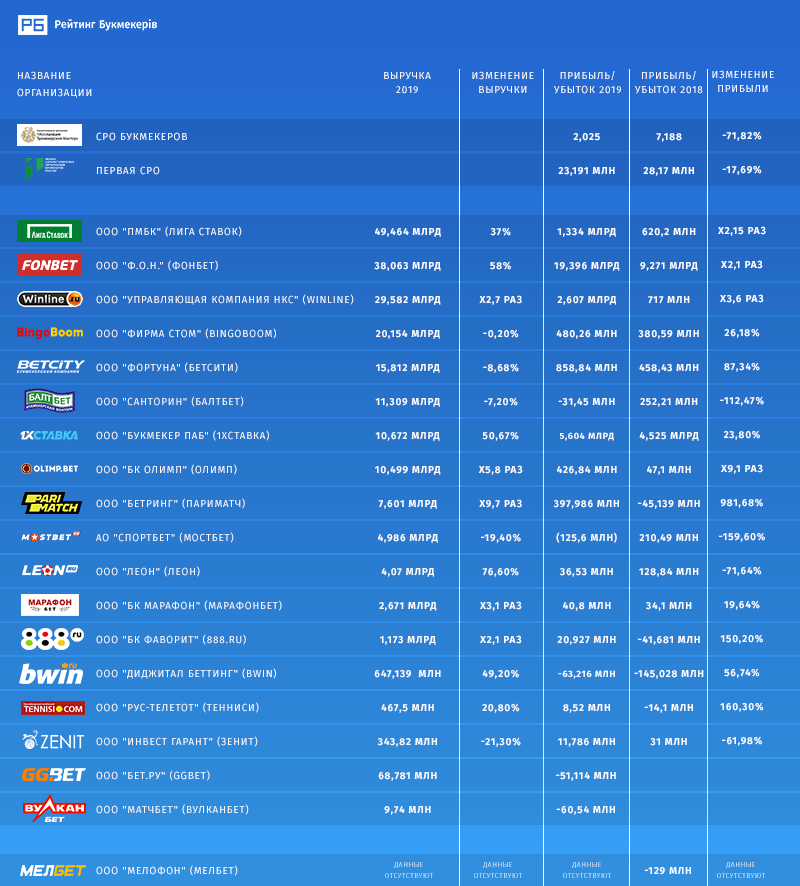Image resolution: width=800 pixels, height=886 pixels.
Task: Click the GGBET orange logo
Action: pos(50,775)
